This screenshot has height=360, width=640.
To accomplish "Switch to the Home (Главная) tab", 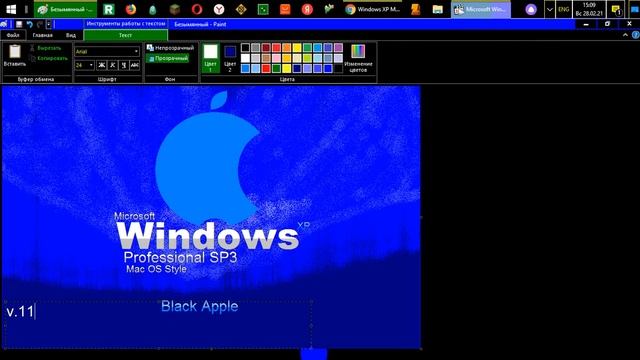I will point(42,35).
